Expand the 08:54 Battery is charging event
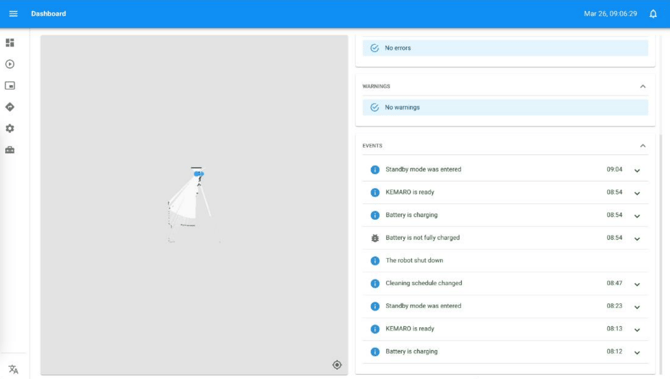This screenshot has height=379, width=670. 637,216
